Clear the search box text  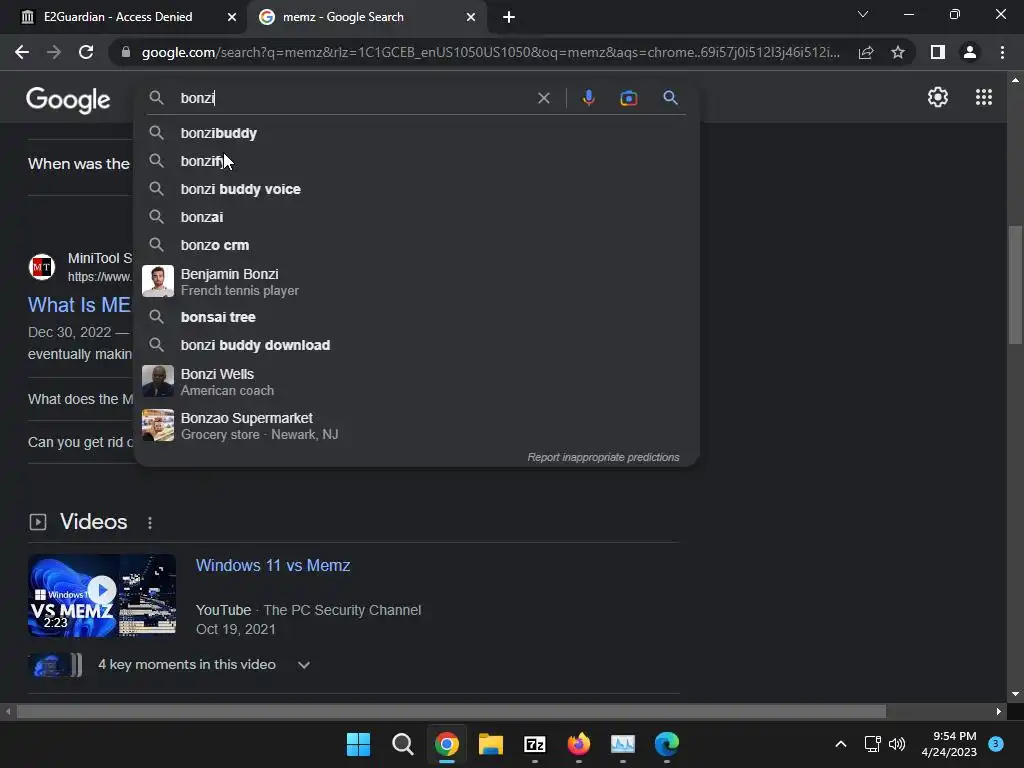click(x=543, y=98)
